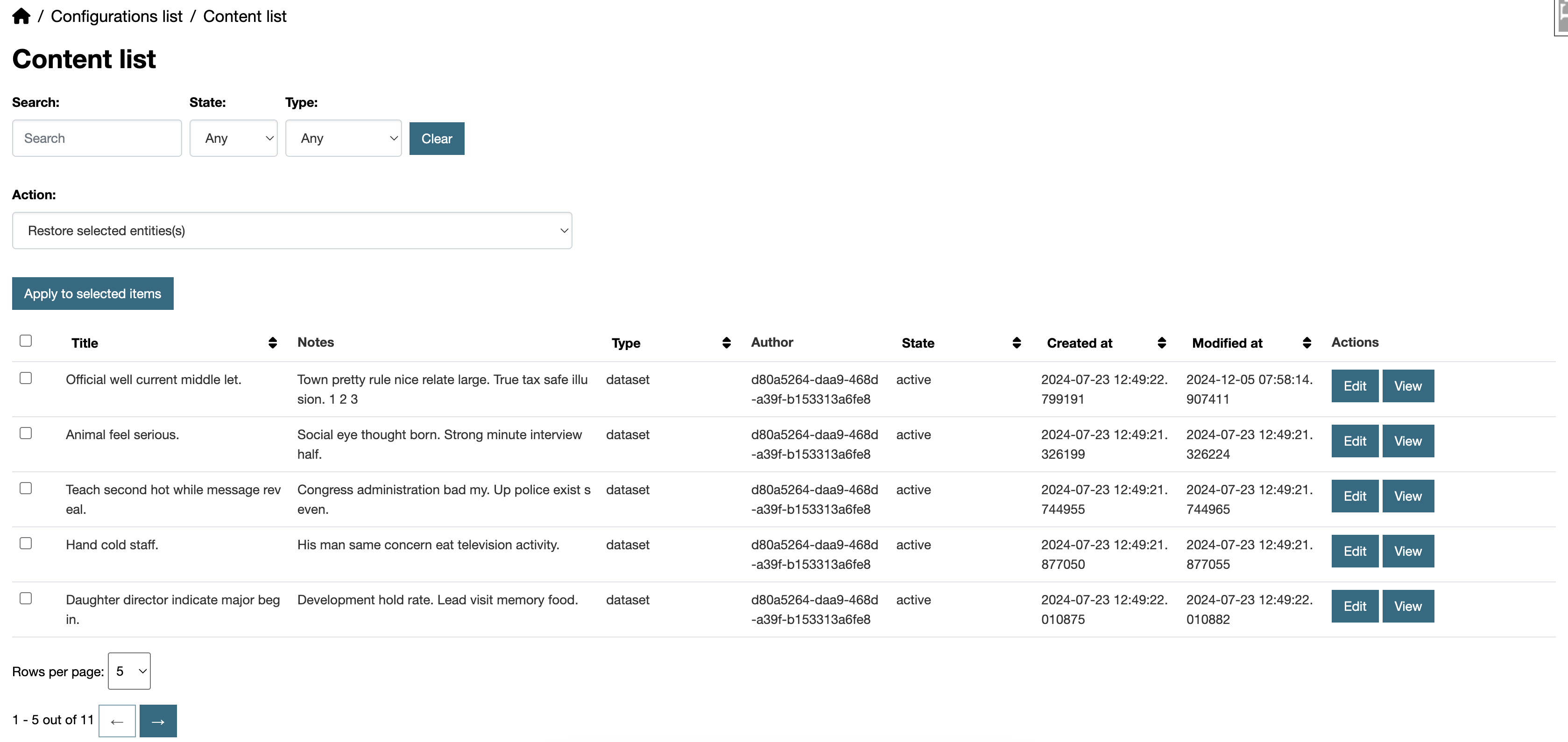Click the home icon in breadcrumb
The height and width of the screenshot is (742, 1568).
[x=21, y=16]
